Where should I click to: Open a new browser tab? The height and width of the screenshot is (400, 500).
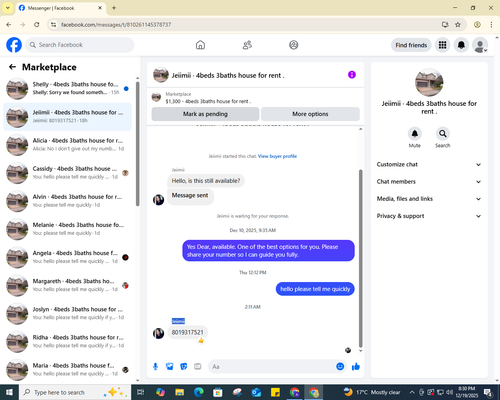point(114,8)
